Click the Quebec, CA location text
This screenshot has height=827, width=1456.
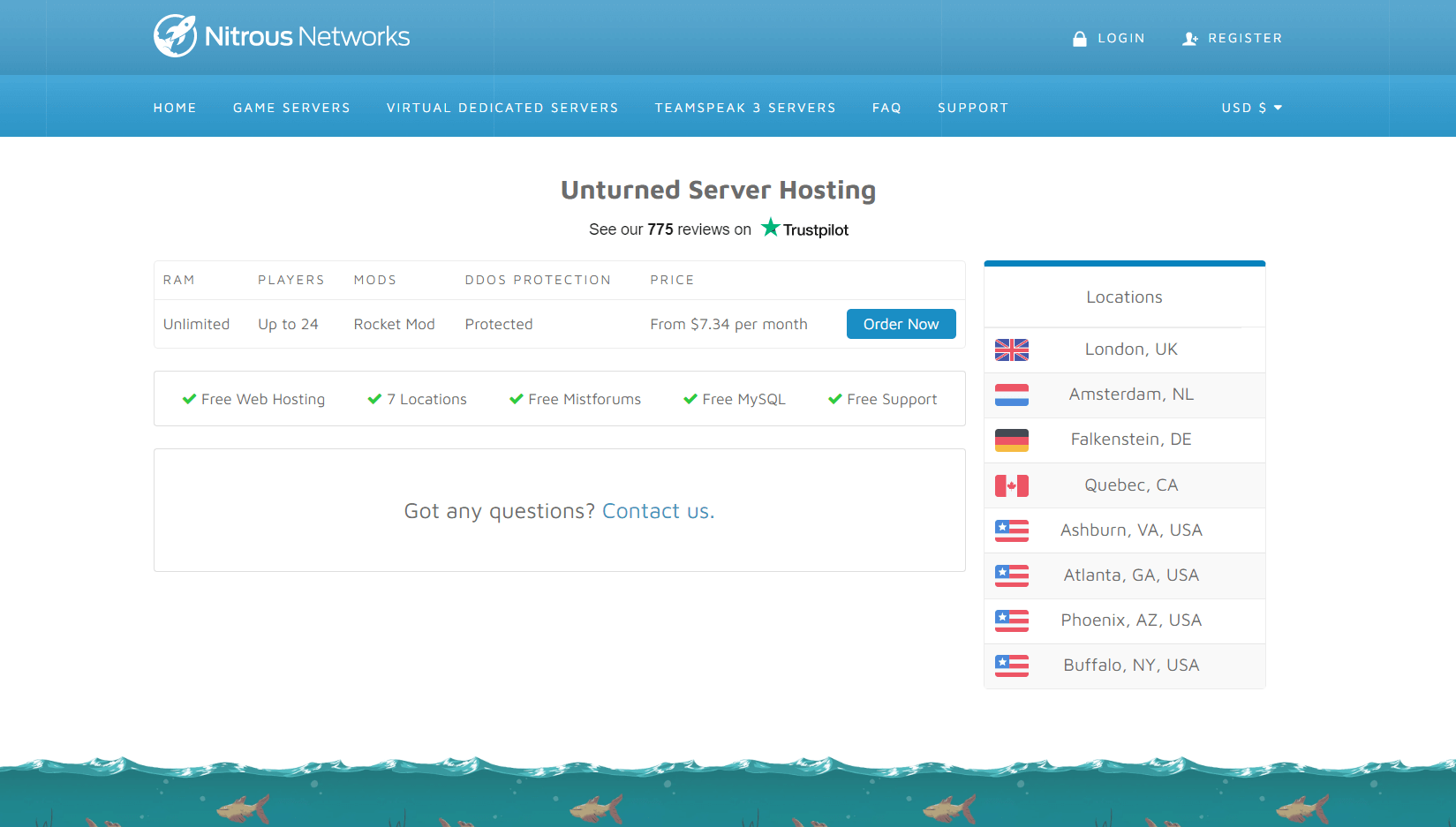(x=1131, y=485)
